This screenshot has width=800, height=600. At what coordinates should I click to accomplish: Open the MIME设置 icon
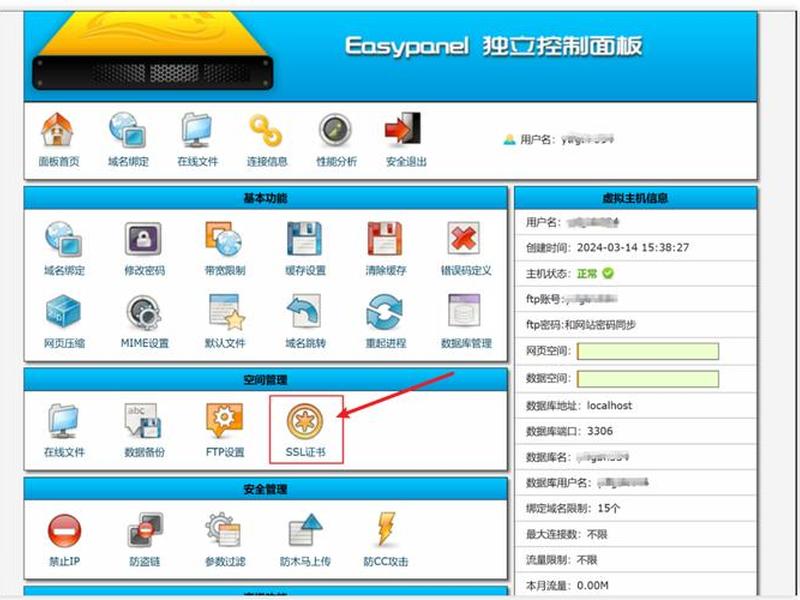click(143, 312)
